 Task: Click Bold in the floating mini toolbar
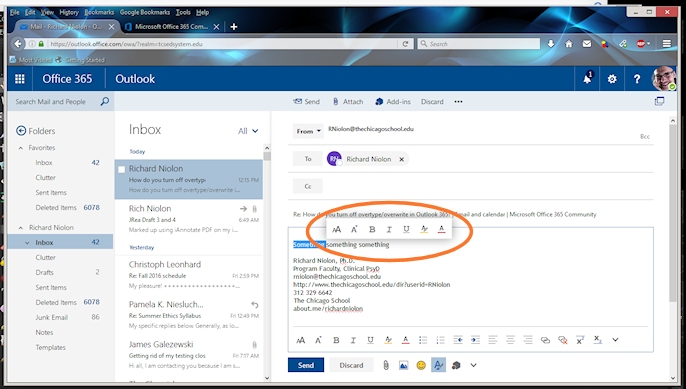pyautogui.click(x=372, y=229)
